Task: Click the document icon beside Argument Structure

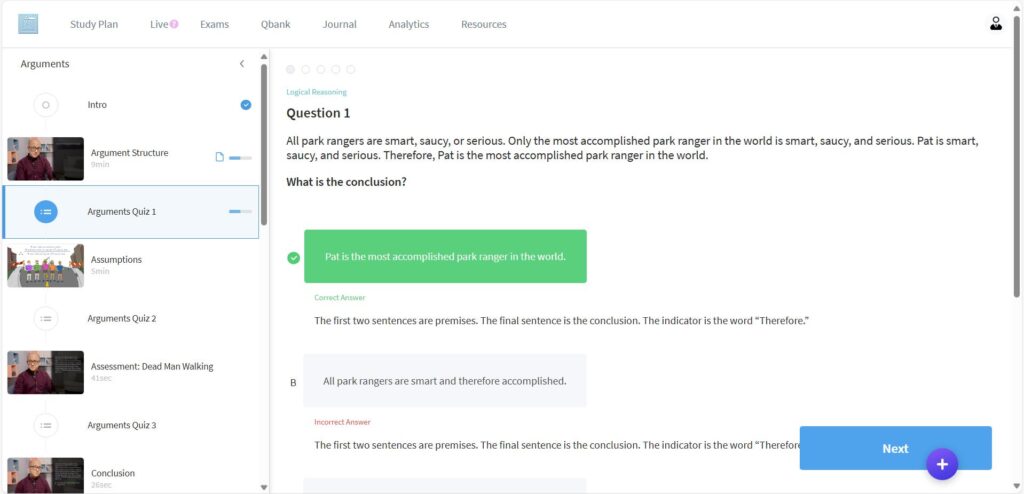Action: click(220, 158)
